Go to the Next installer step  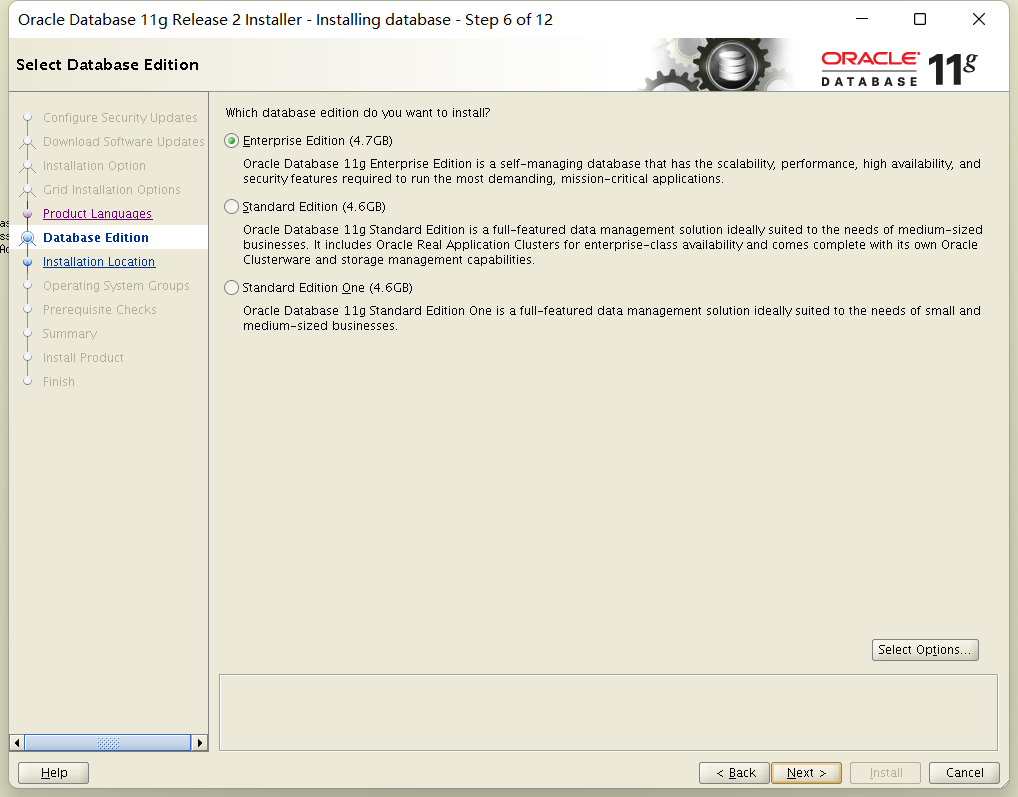pyautogui.click(x=806, y=772)
